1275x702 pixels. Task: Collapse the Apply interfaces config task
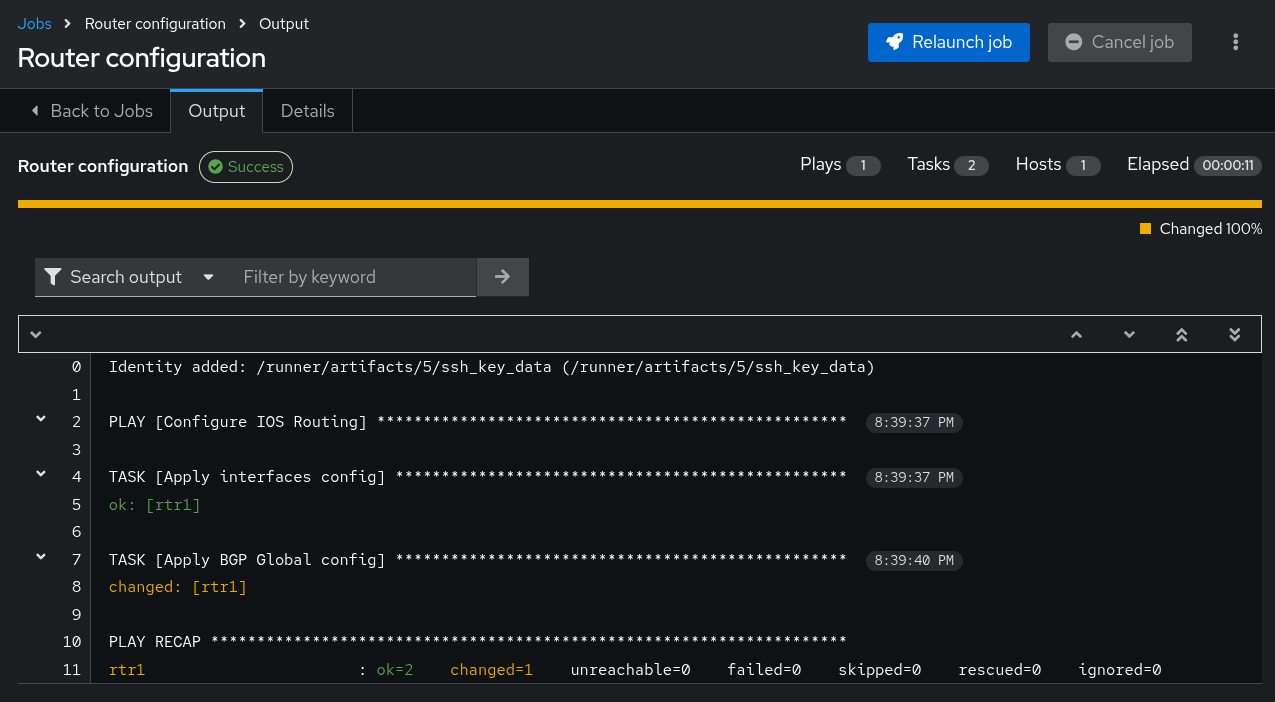tap(41, 474)
